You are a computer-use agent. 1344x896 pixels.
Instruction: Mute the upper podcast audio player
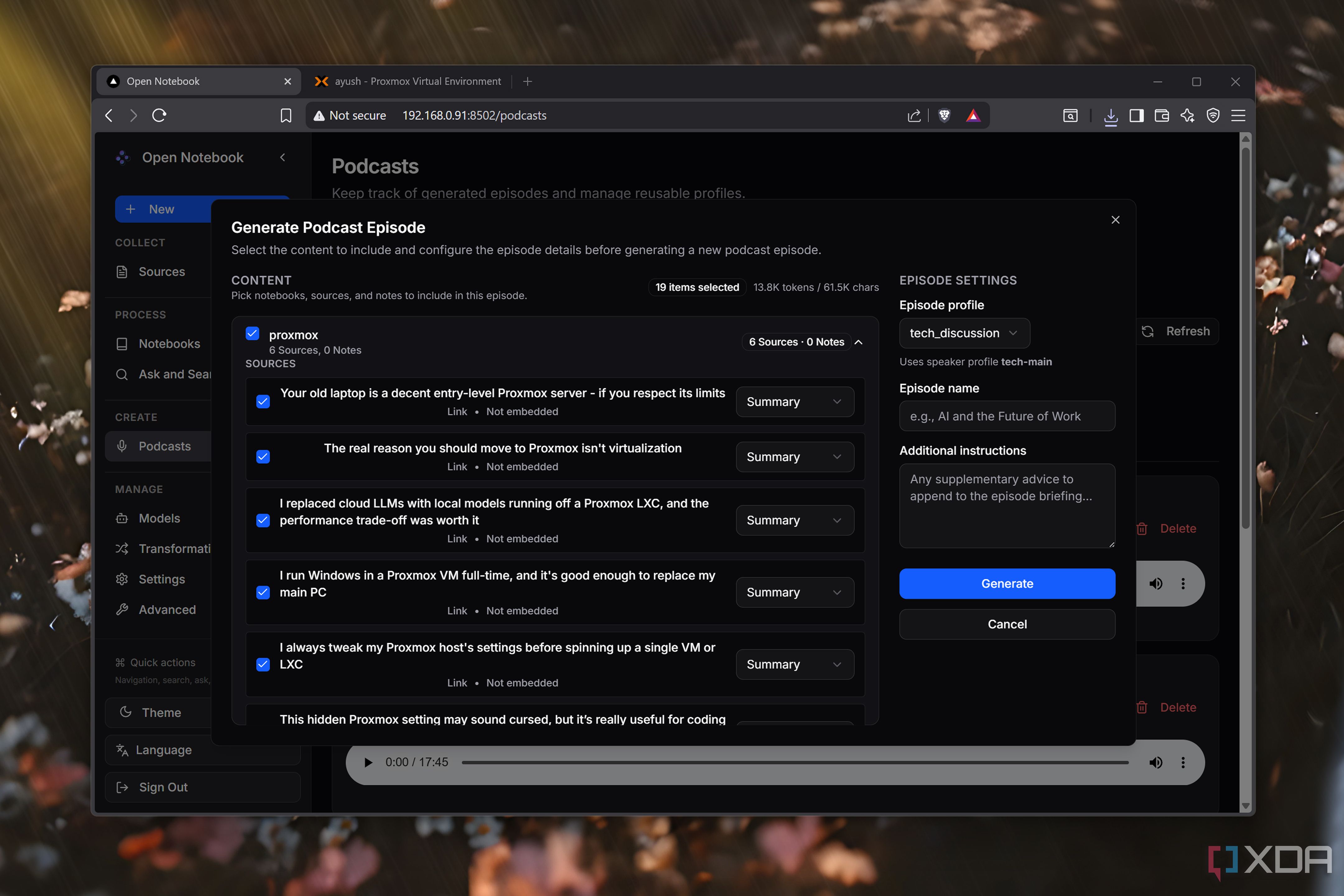[x=1155, y=583]
